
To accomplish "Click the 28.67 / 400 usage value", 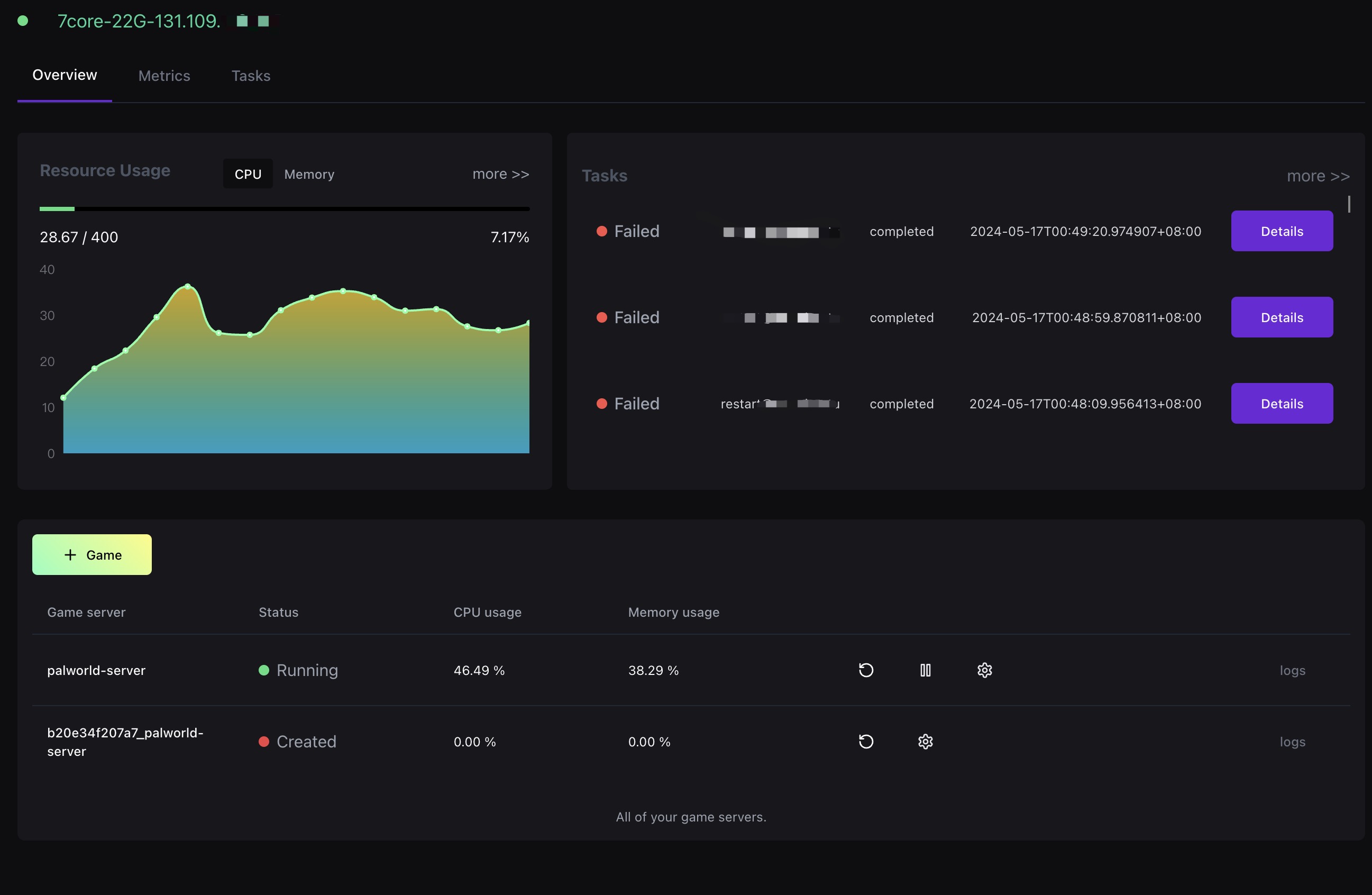I will (79, 237).
